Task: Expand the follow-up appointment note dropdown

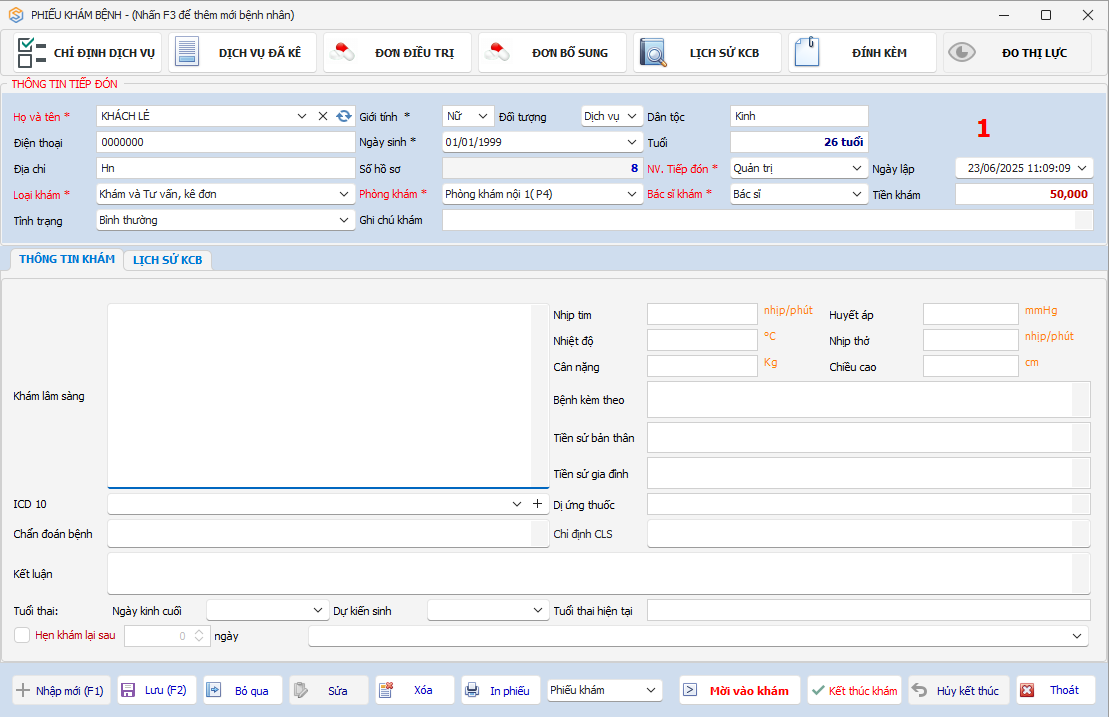Action: (x=1076, y=636)
